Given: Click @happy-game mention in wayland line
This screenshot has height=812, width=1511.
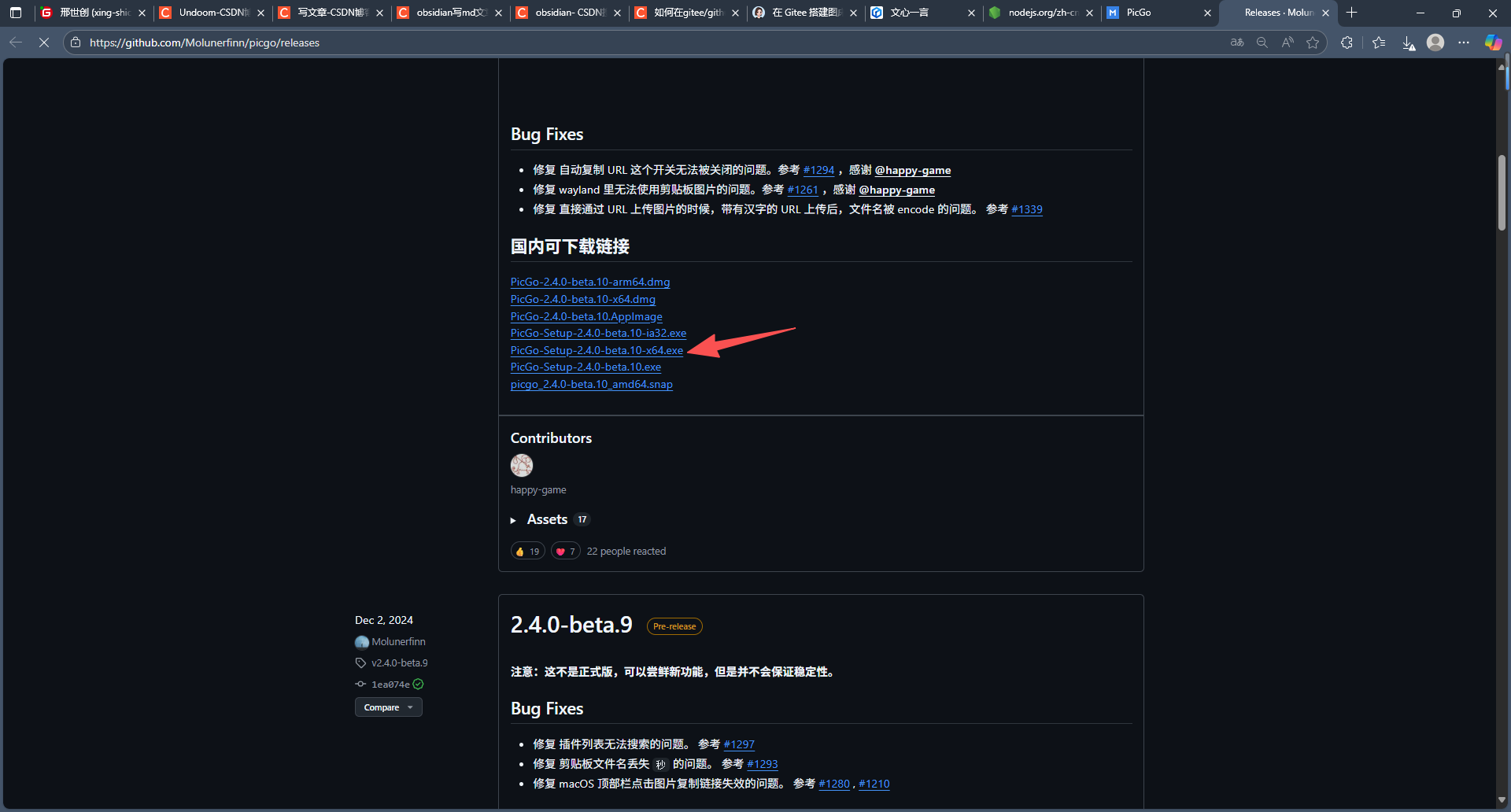Looking at the screenshot, I should tap(897, 190).
